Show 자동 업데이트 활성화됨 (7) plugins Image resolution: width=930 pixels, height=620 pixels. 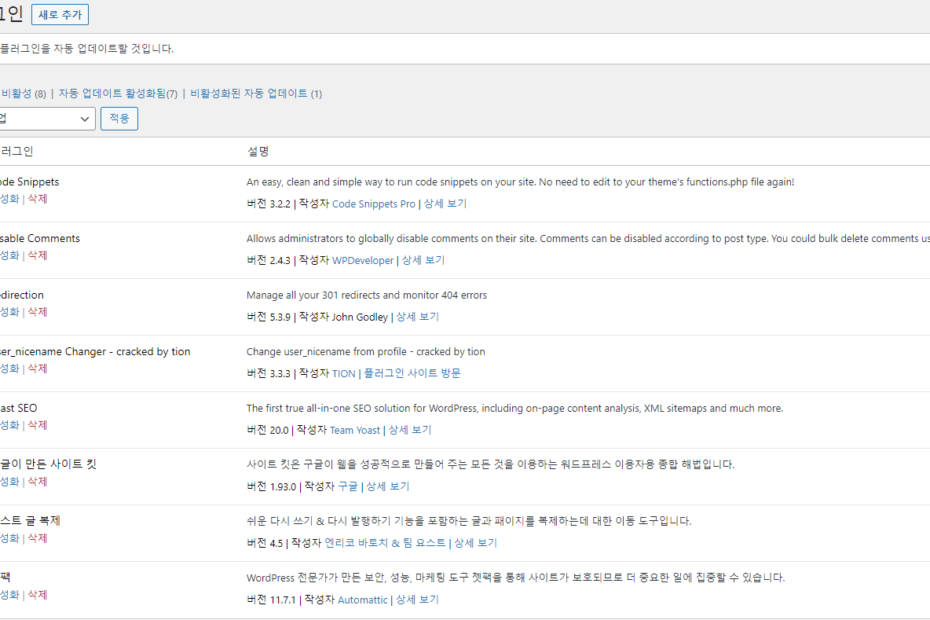118,94
